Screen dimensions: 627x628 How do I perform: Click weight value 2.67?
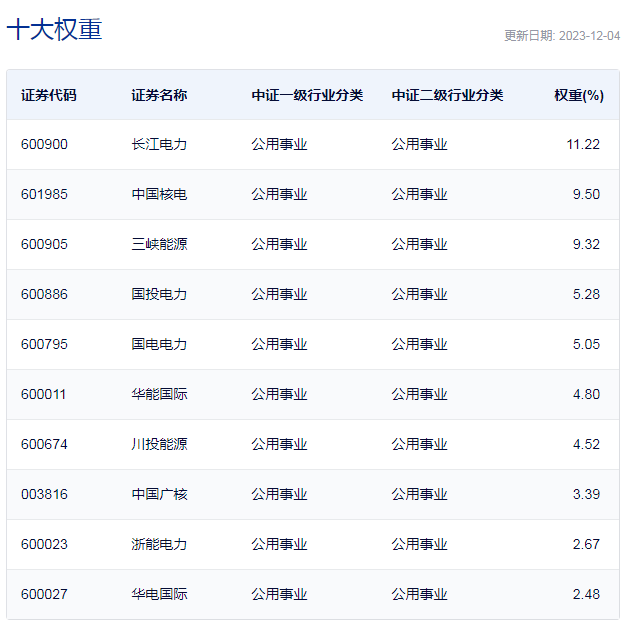pos(587,545)
